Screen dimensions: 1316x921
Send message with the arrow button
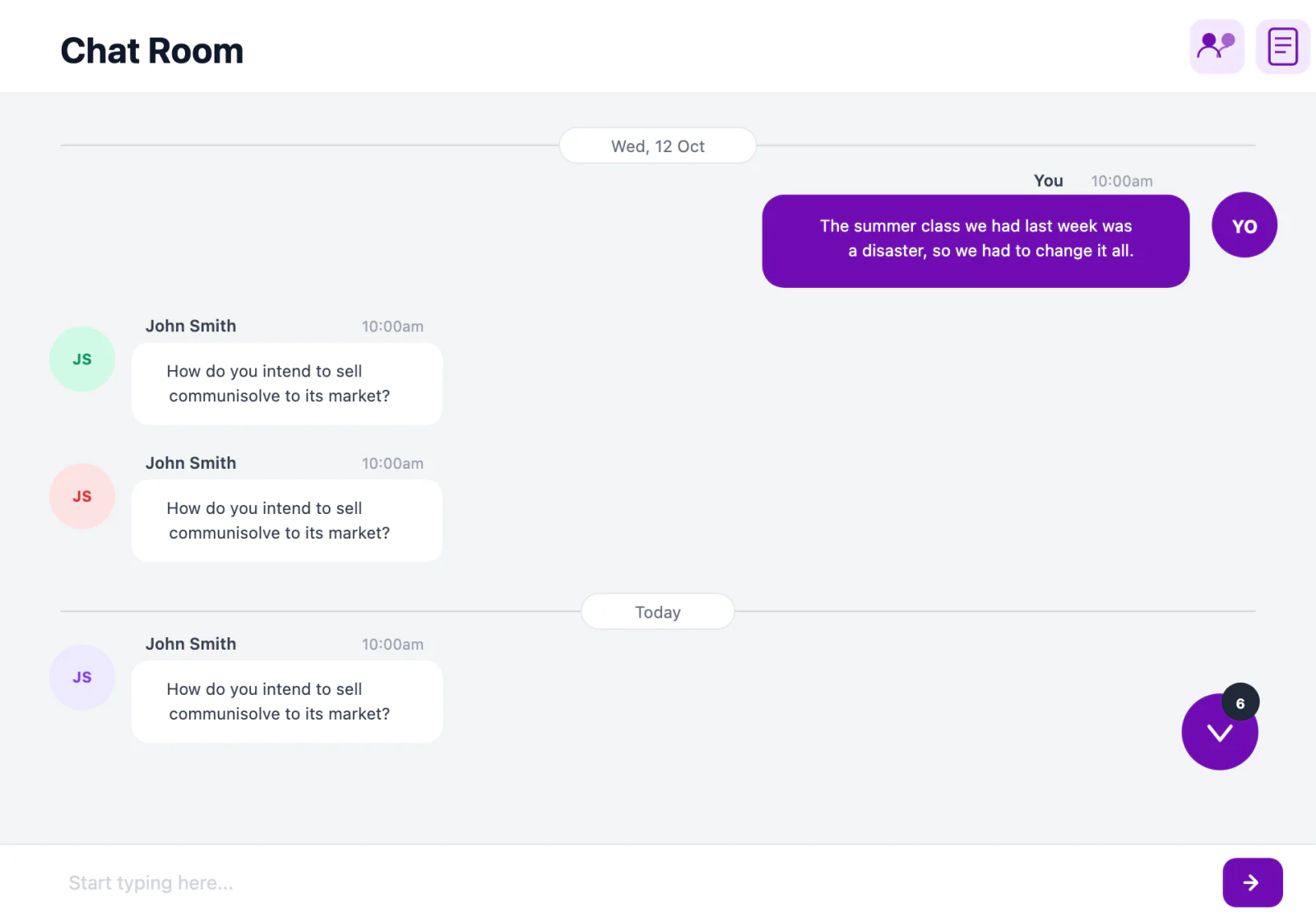tap(1253, 882)
